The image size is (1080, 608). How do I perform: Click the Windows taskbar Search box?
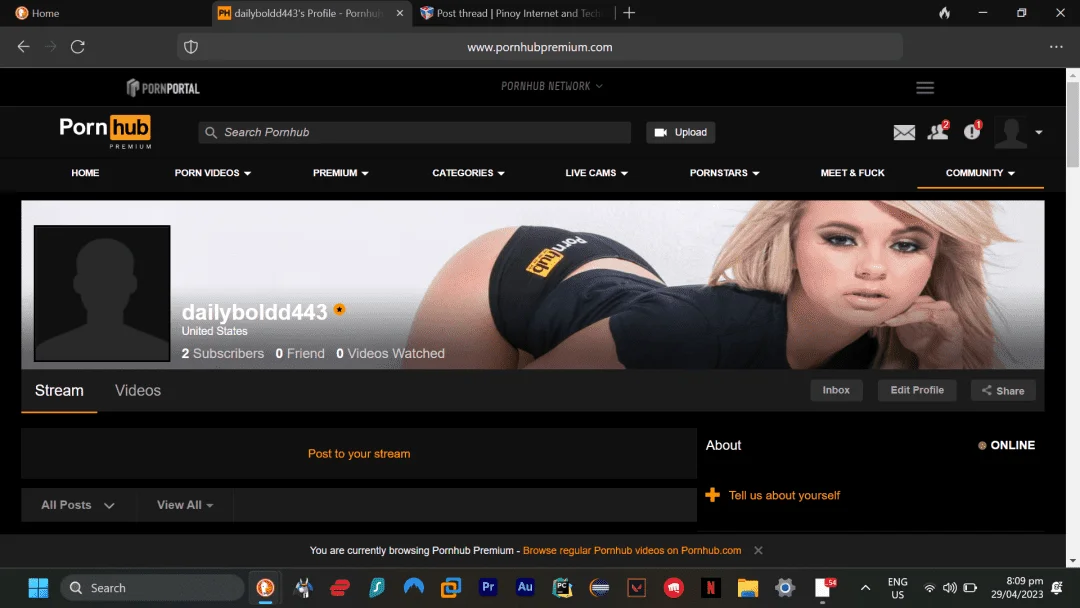coord(152,587)
